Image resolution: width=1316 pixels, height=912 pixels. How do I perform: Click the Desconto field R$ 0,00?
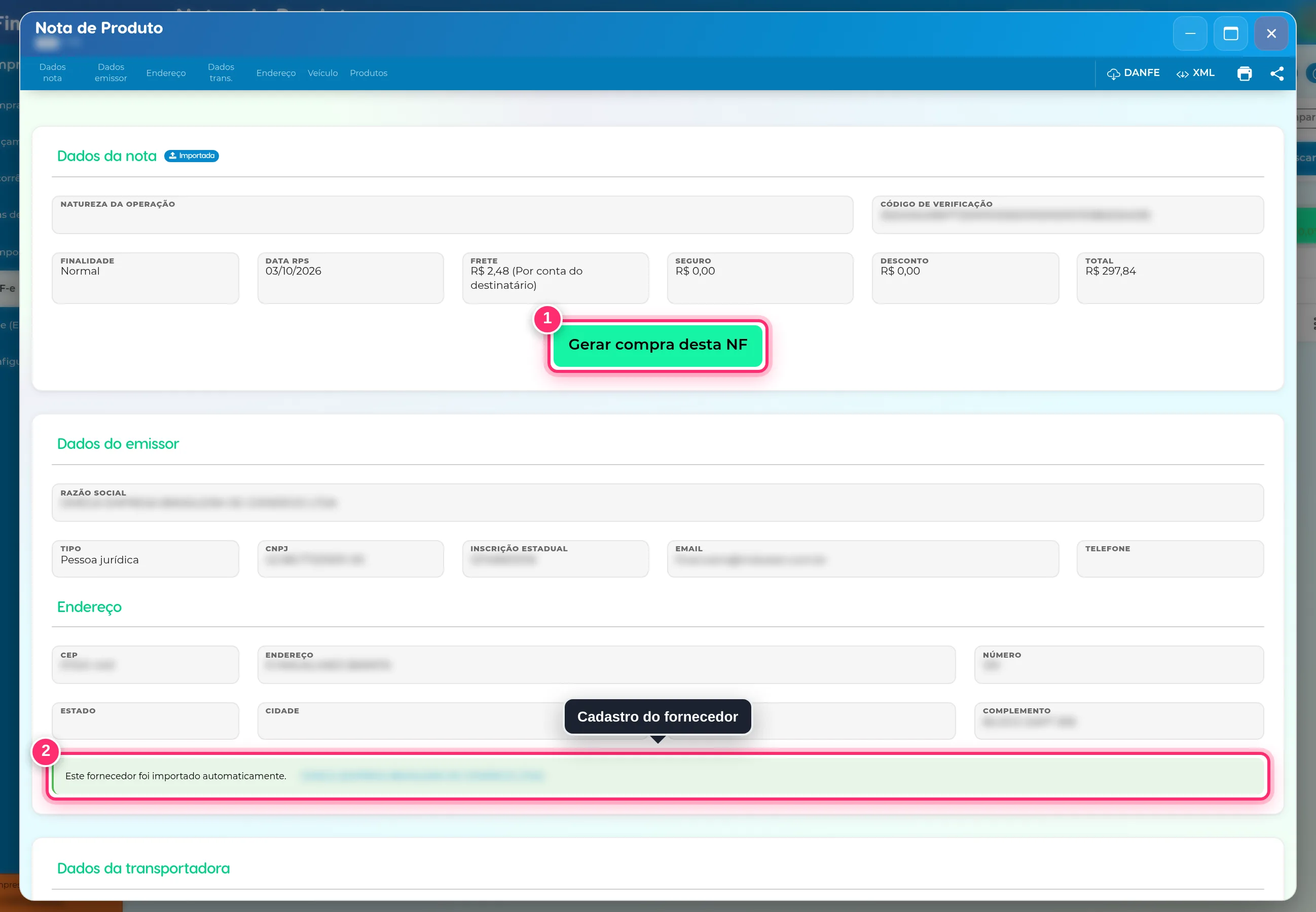pos(965,278)
